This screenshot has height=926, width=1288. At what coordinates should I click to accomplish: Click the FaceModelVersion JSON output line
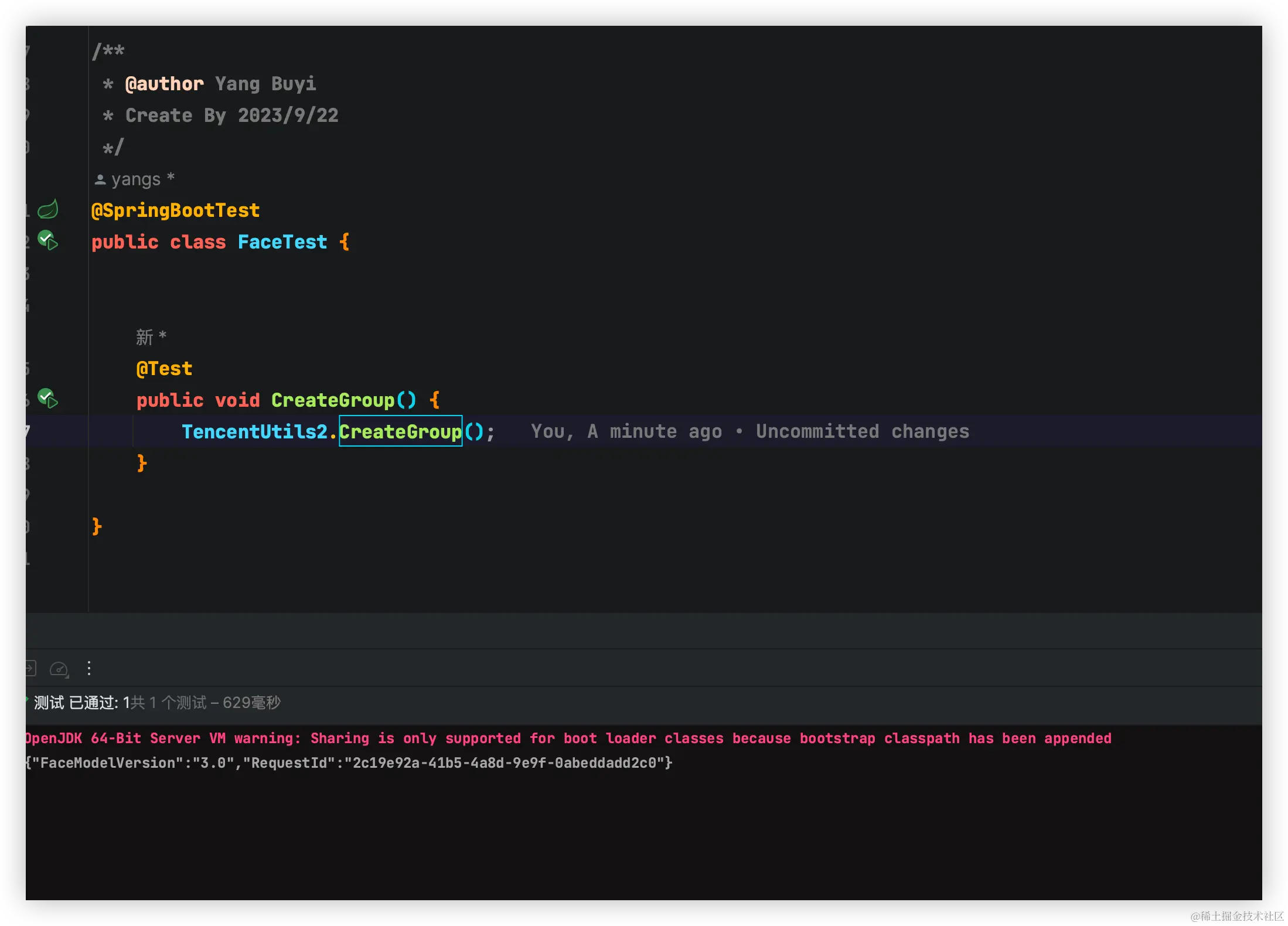[349, 763]
